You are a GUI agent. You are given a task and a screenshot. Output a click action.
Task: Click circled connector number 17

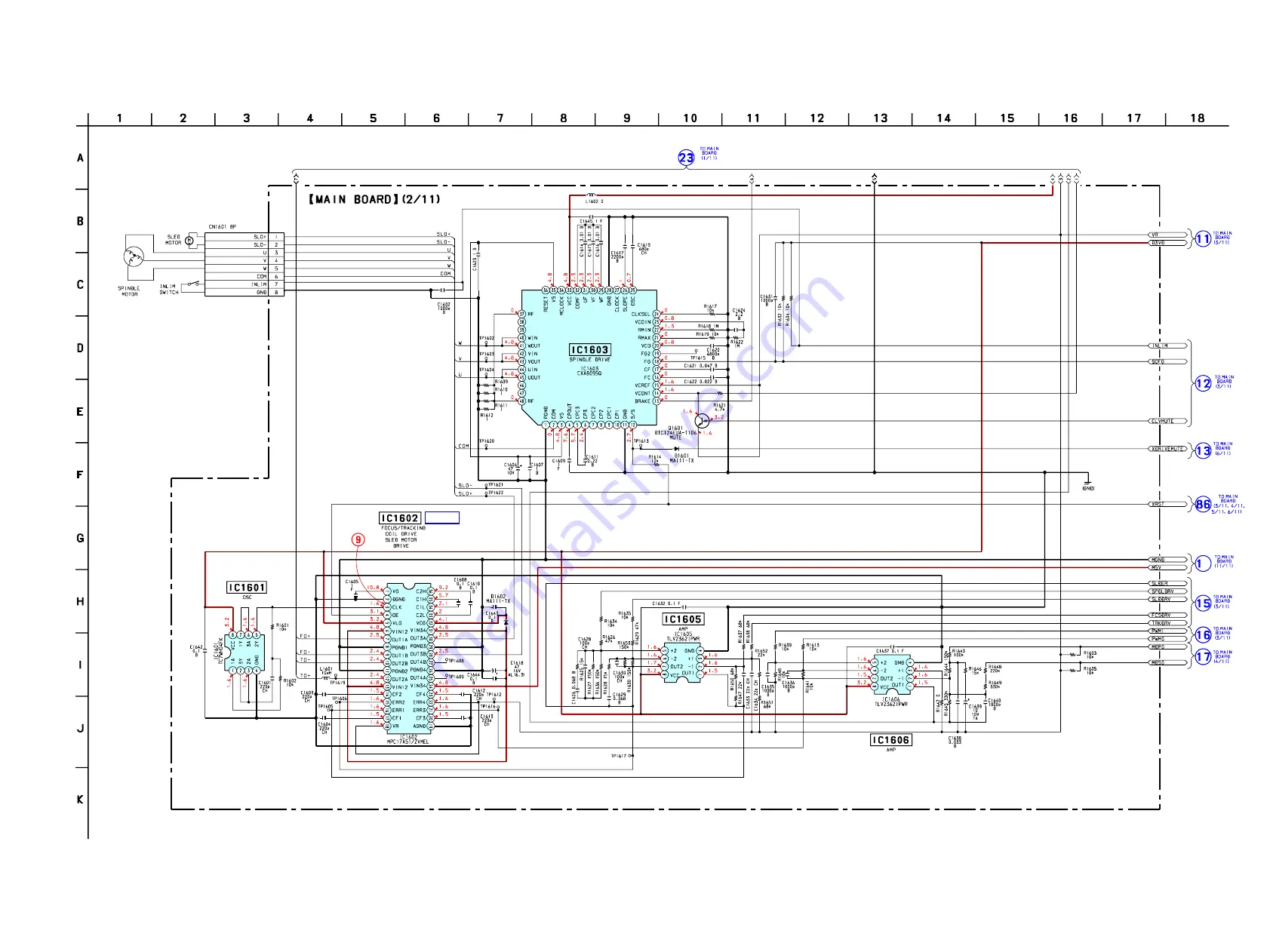pos(1203,658)
